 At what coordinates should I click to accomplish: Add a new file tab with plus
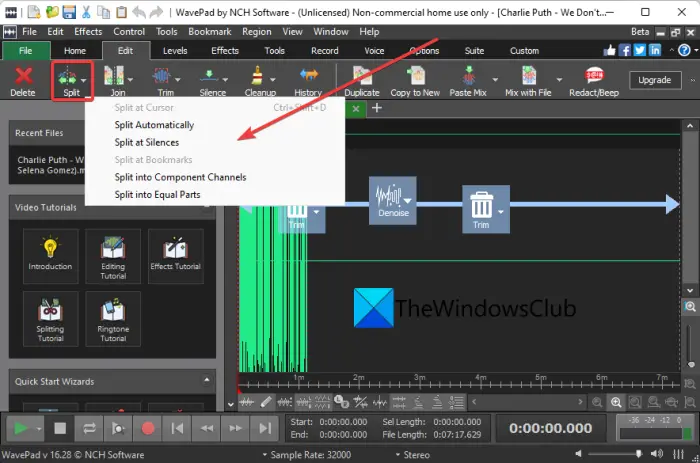pos(377,108)
